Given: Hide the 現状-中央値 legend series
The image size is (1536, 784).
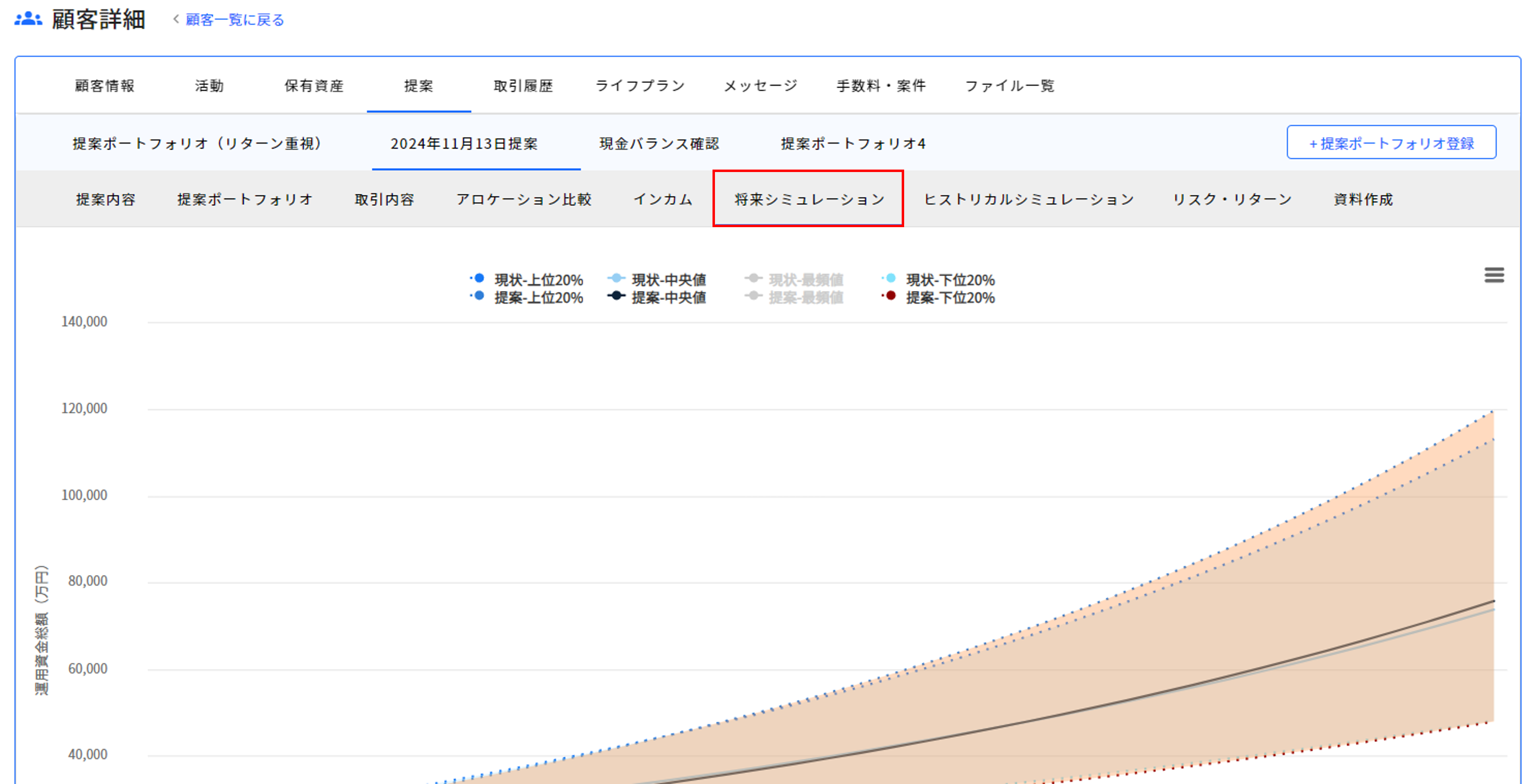Looking at the screenshot, I should tap(668, 279).
